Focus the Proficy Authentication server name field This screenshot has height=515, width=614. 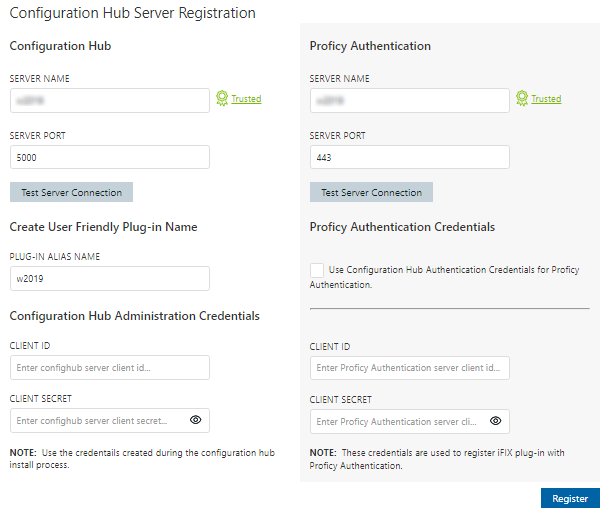point(410,101)
